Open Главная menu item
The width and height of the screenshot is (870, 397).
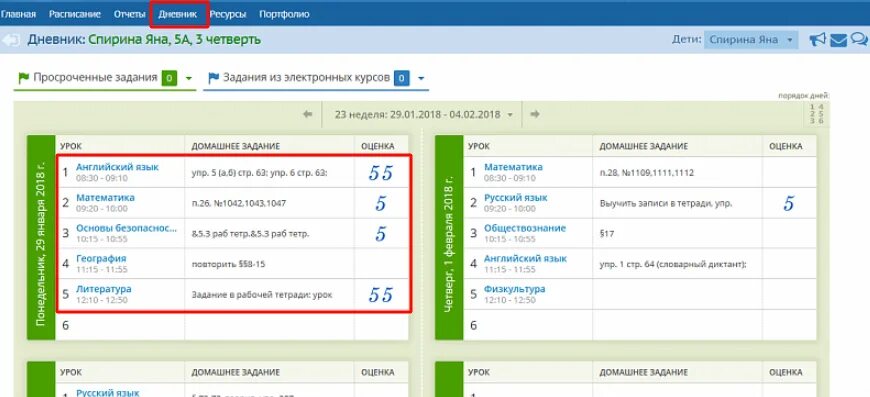pos(18,14)
